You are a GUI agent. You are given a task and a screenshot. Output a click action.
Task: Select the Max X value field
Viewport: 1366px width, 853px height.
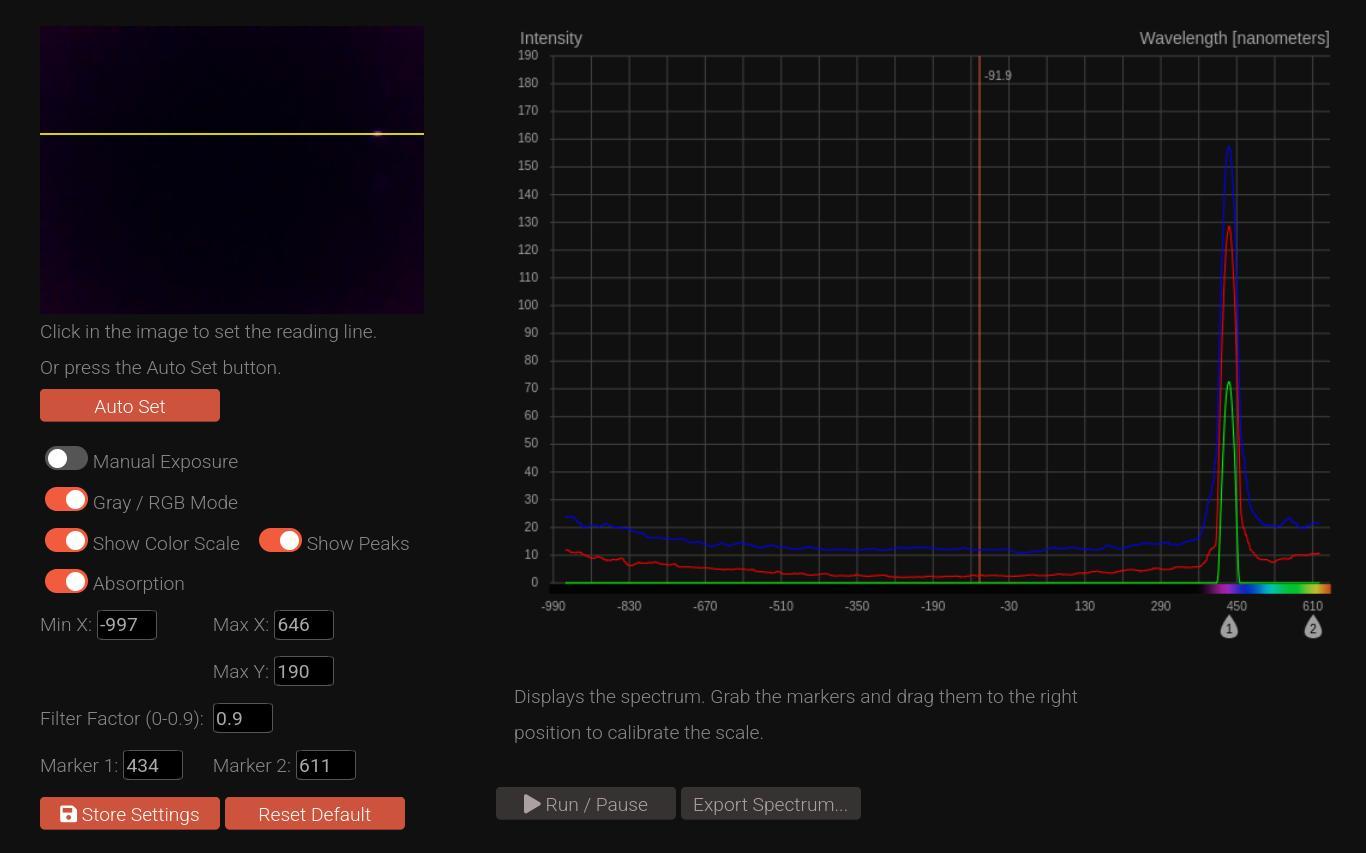pos(304,625)
